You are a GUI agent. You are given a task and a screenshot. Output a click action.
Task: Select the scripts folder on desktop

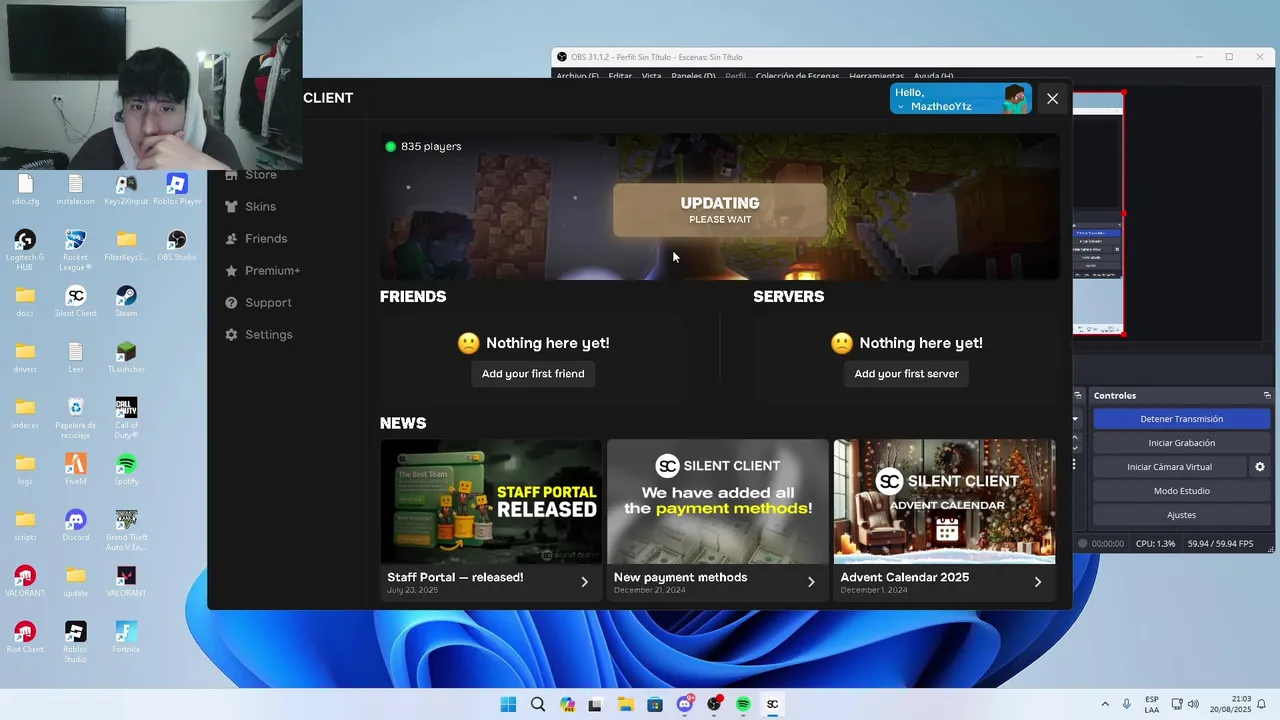point(25,526)
